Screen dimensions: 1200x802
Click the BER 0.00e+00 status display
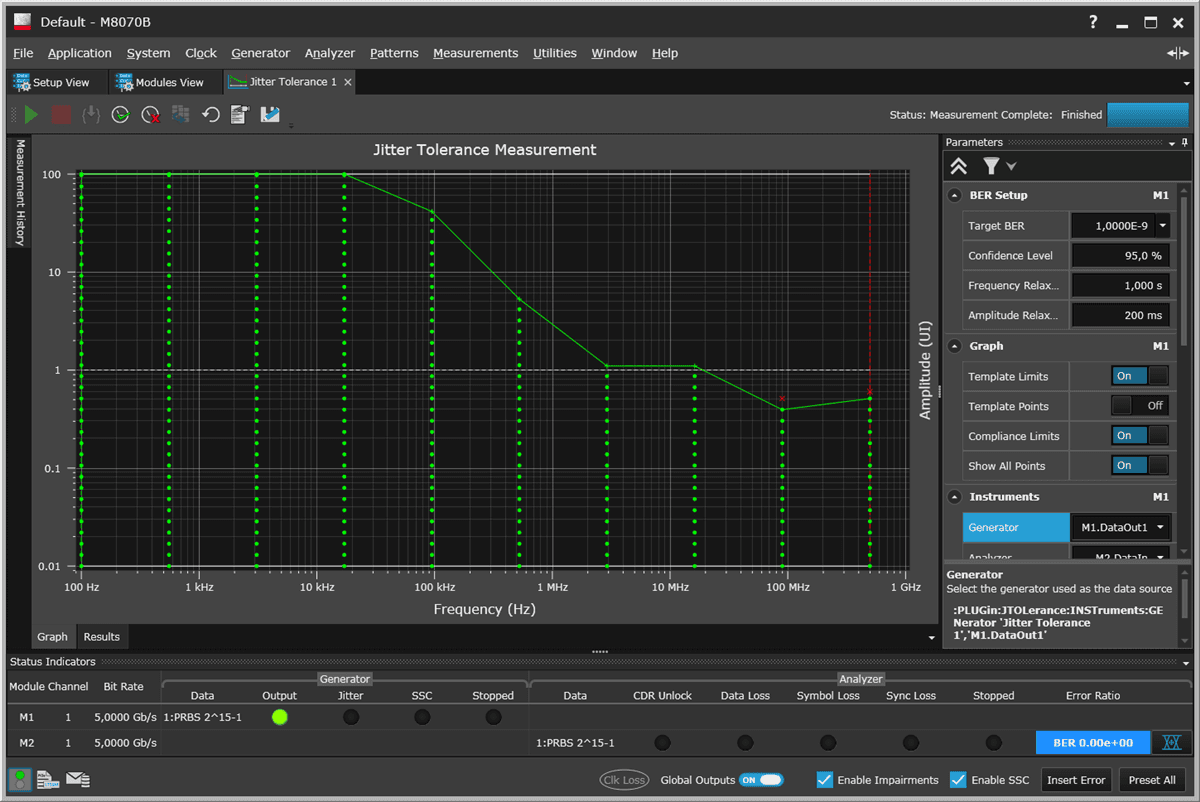(1093, 742)
